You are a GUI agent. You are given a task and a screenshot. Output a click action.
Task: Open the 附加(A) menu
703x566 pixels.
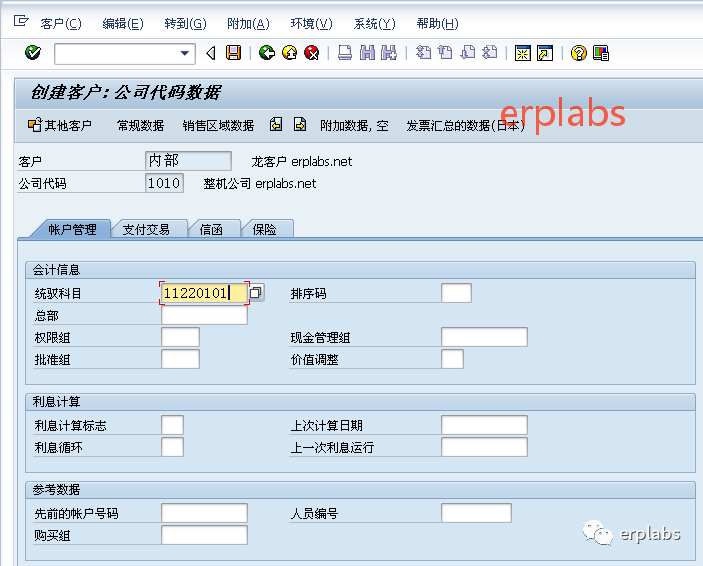coord(248,23)
